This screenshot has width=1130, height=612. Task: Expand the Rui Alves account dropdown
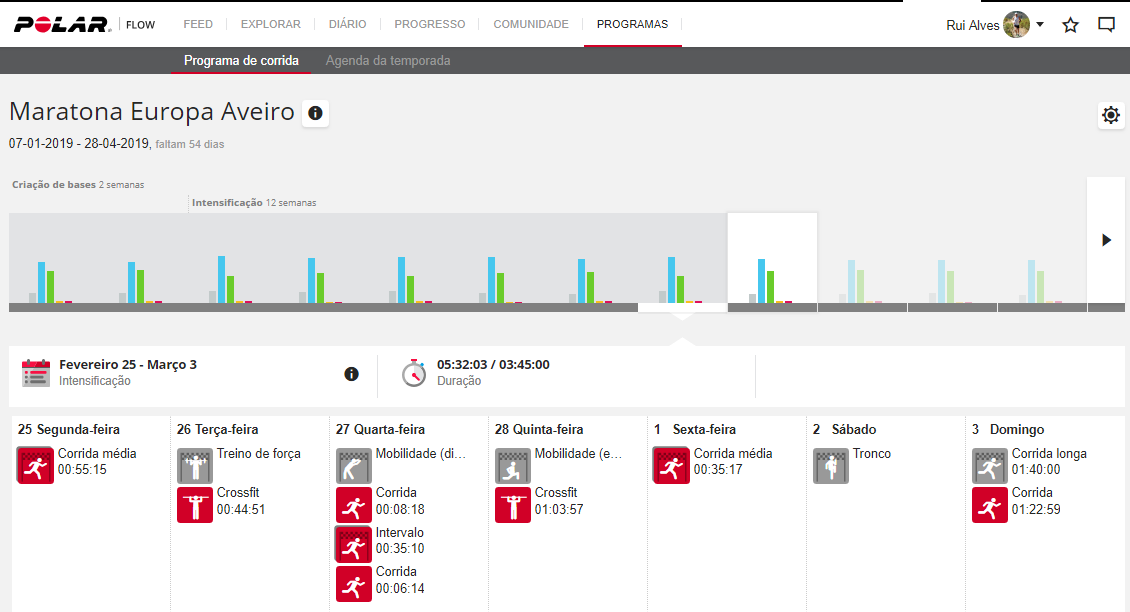[1040, 25]
